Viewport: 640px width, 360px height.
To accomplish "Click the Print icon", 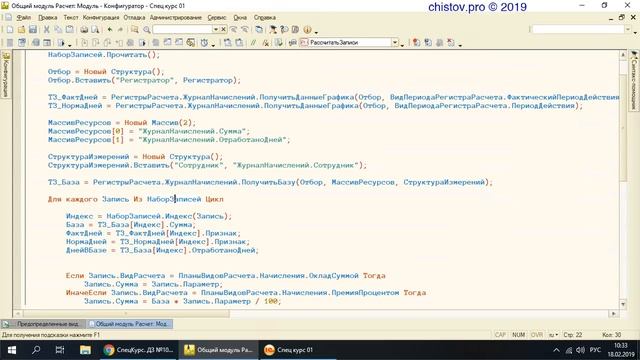I will tap(84, 29).
